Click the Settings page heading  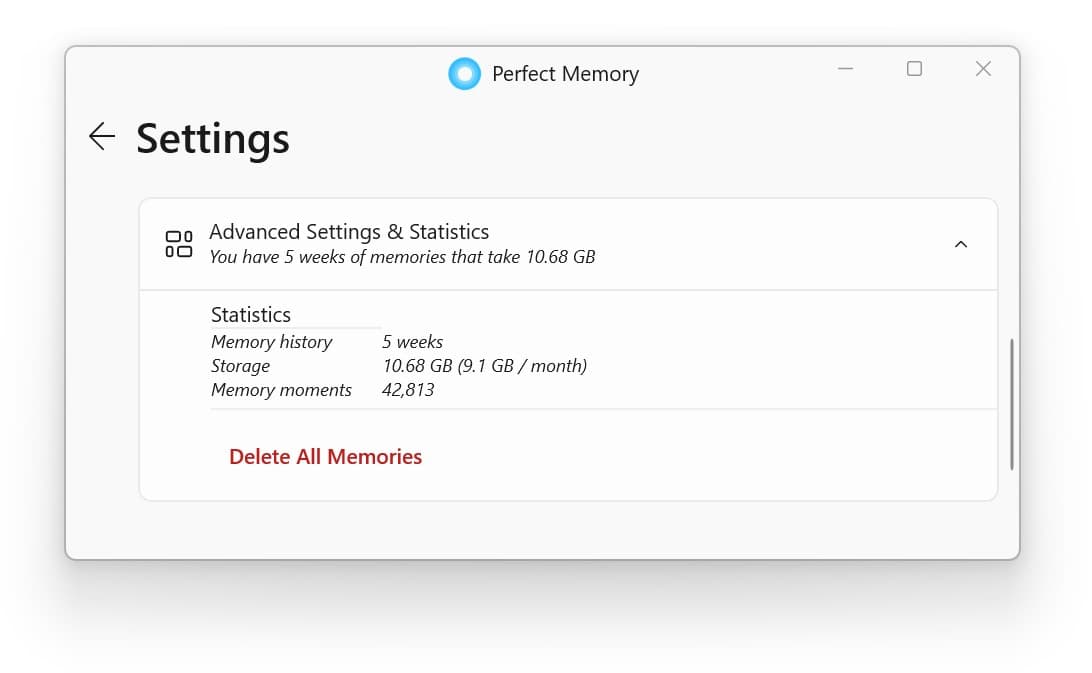212,139
